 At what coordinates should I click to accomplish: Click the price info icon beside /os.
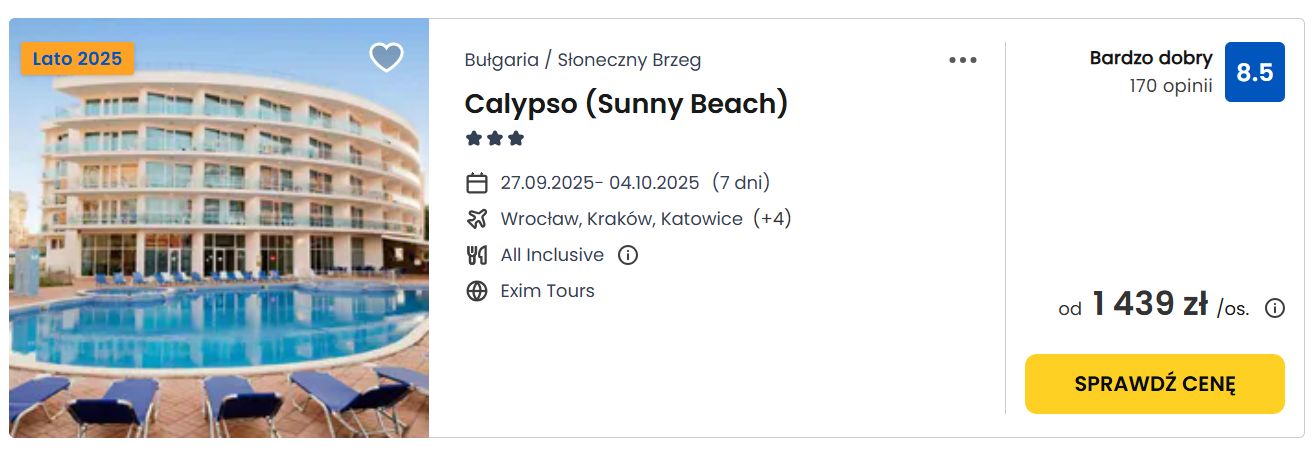point(1275,308)
